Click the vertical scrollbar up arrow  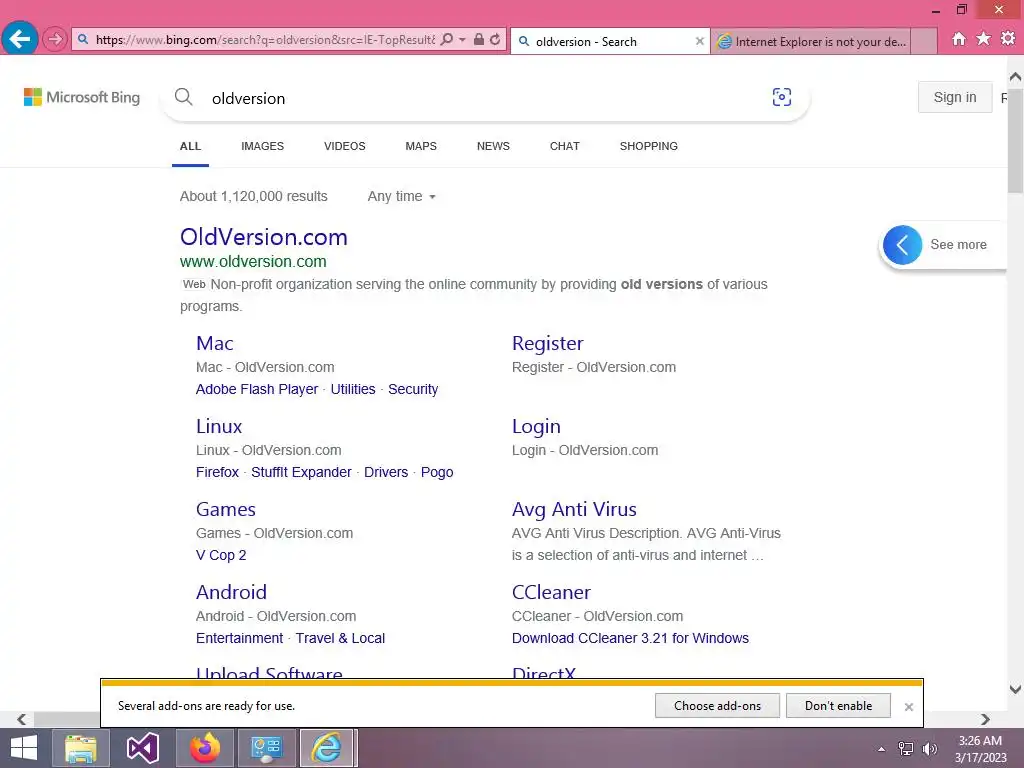[1016, 77]
